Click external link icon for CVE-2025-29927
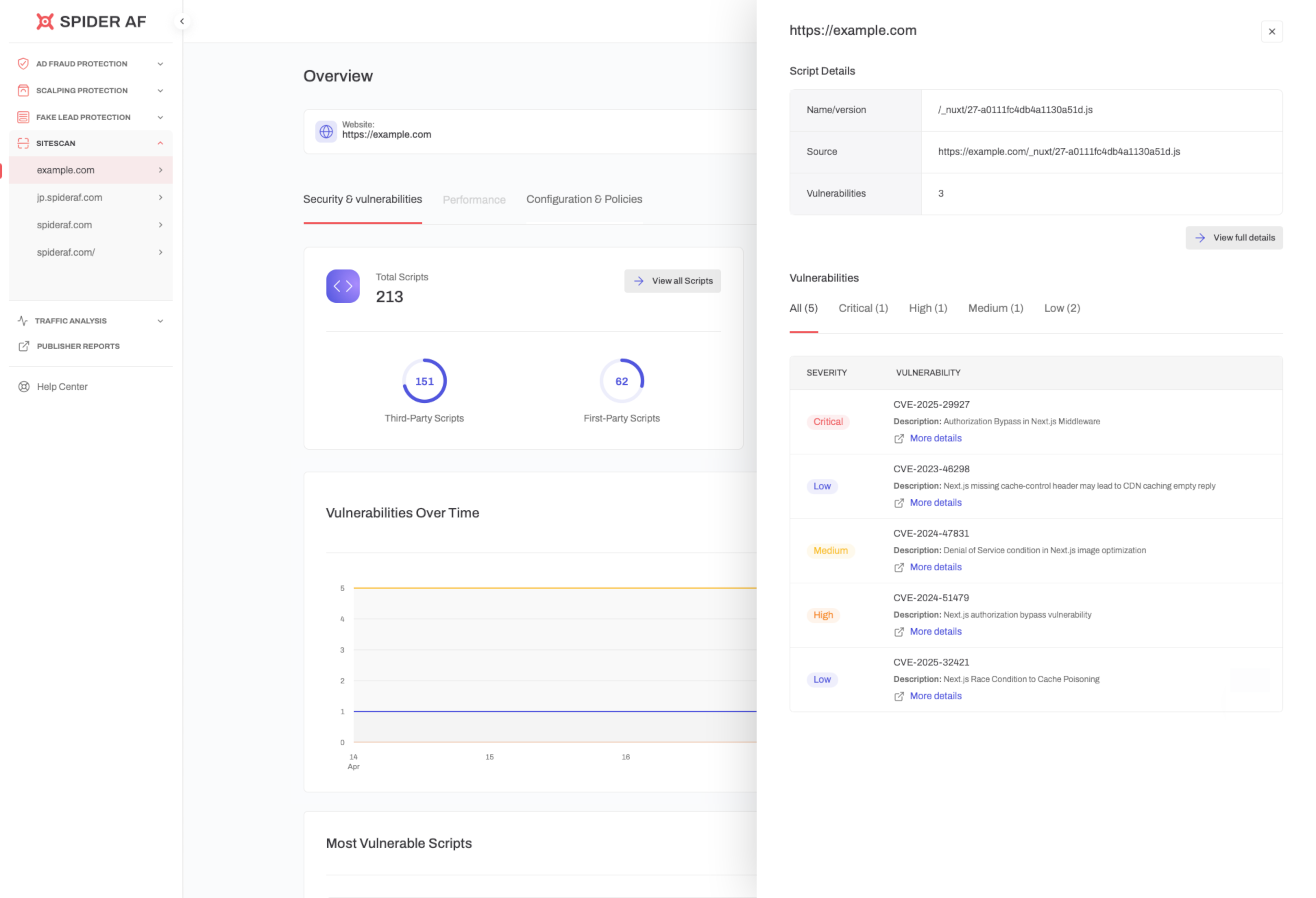This screenshot has width=1316, height=898. pos(899,439)
